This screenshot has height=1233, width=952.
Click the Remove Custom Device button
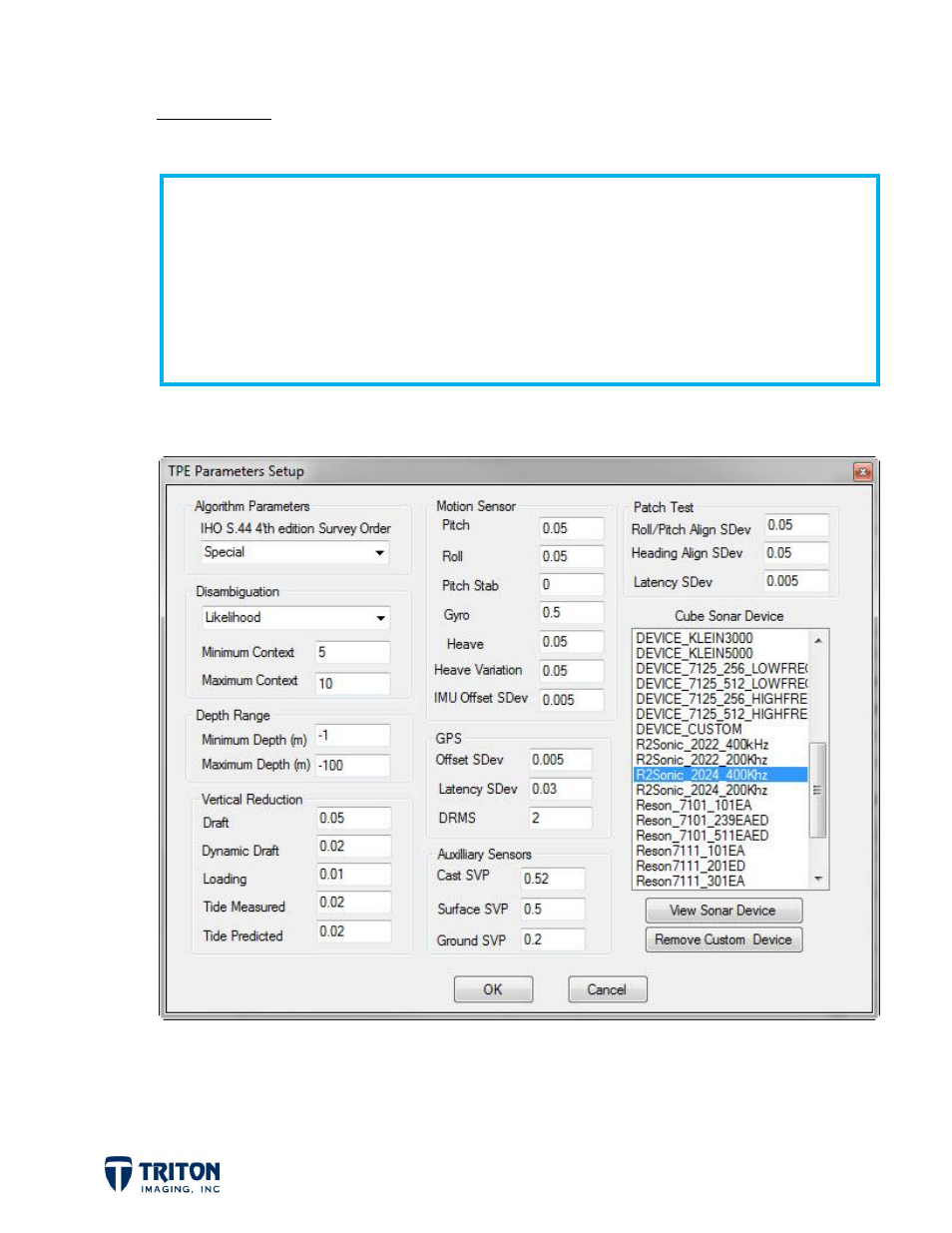coord(723,939)
